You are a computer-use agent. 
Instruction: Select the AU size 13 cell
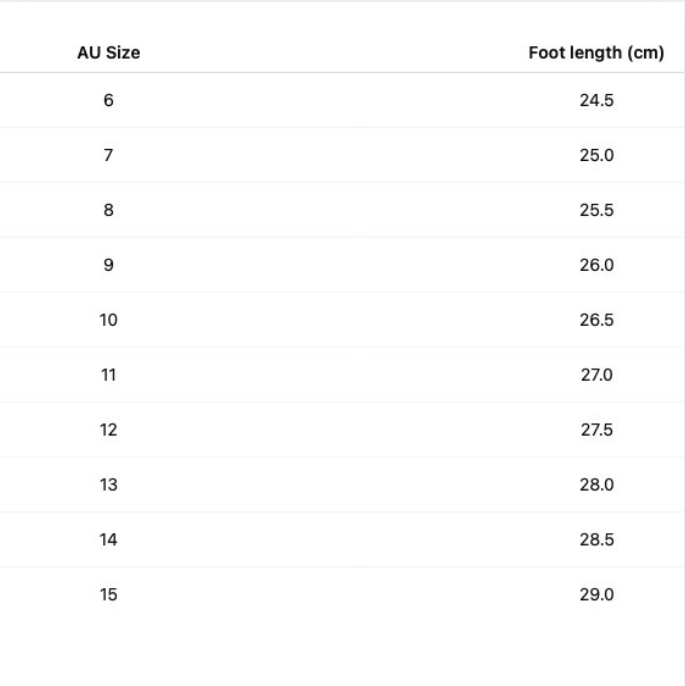tap(108, 485)
